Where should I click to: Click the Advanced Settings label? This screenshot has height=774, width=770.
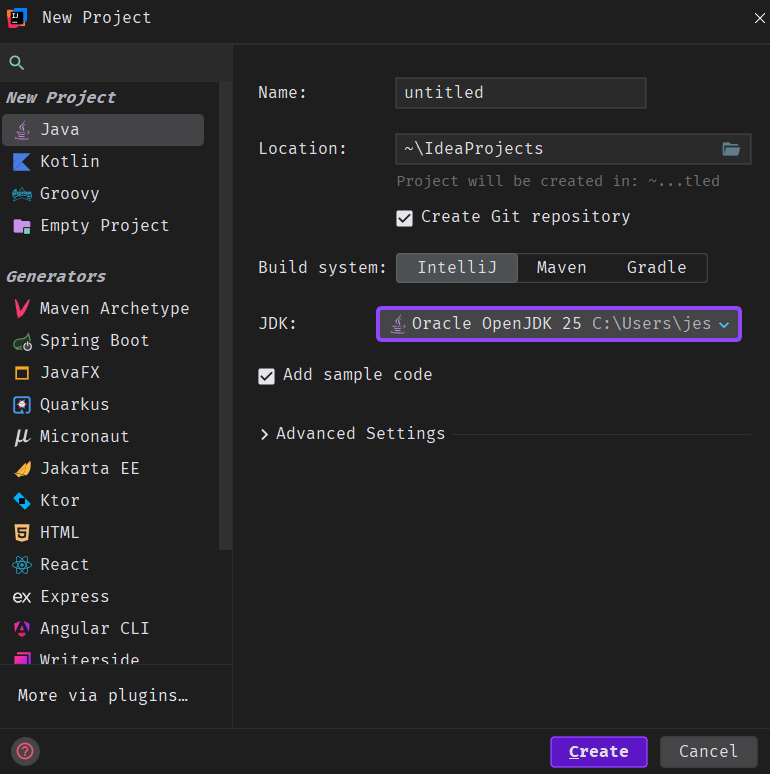(360, 434)
